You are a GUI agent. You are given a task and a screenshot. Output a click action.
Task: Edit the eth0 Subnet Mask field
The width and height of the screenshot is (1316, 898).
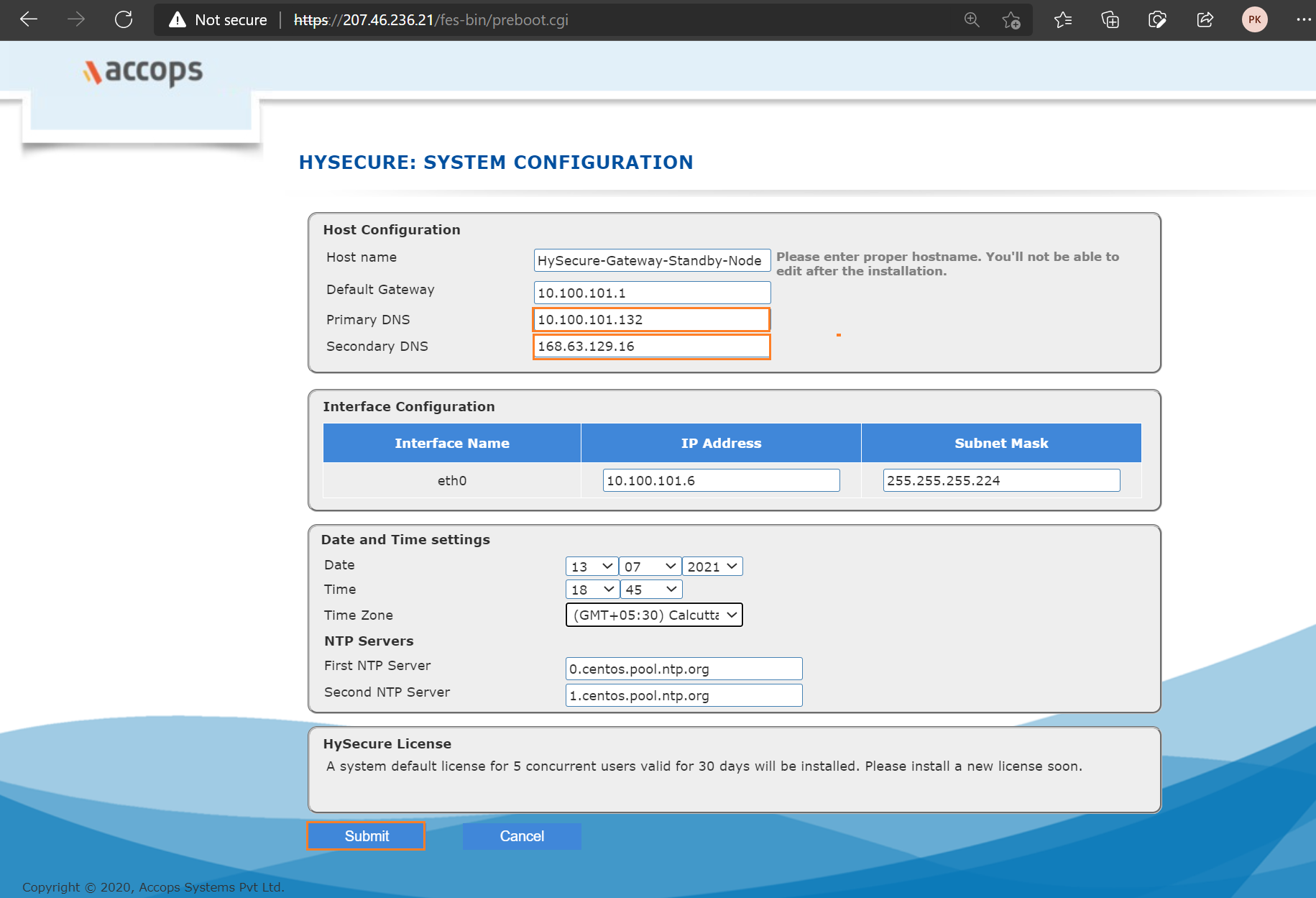point(1001,480)
